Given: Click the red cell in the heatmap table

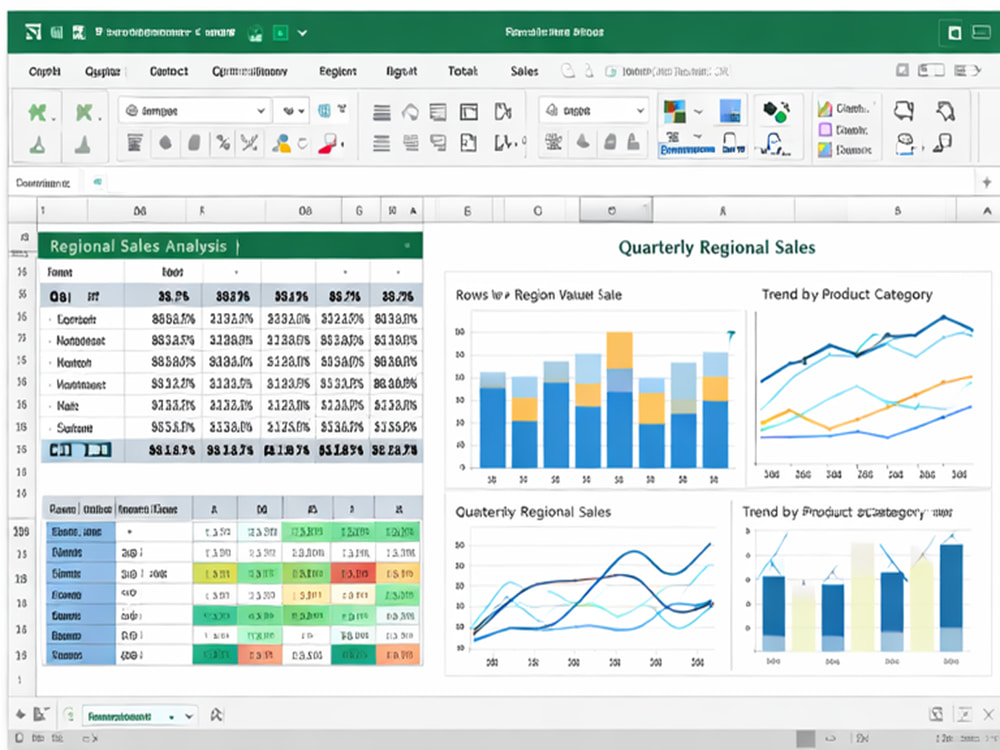Looking at the screenshot, I should [353, 573].
